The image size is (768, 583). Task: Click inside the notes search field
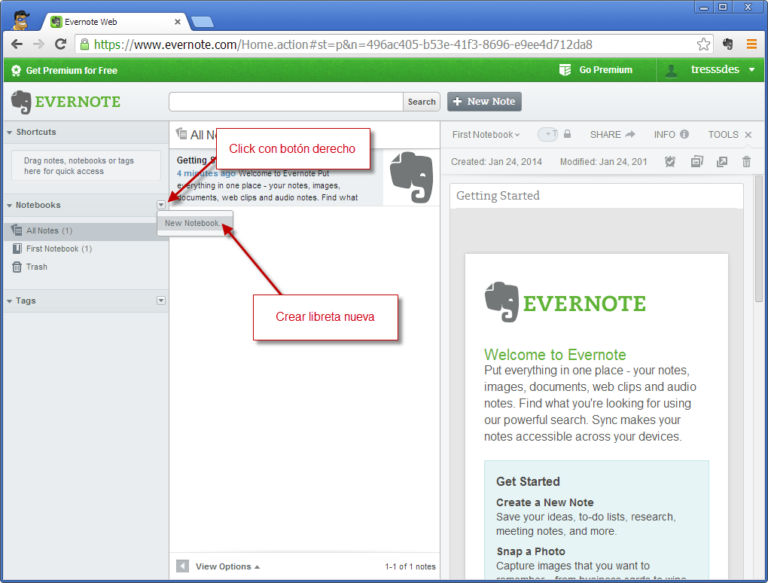(x=286, y=102)
